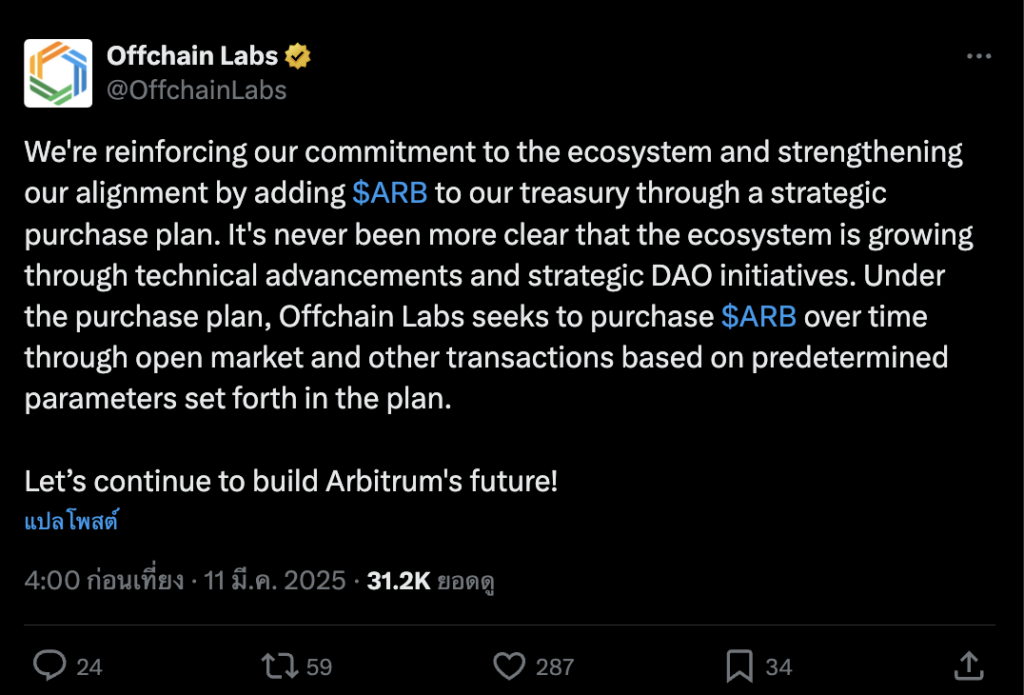Click the Offchain Labs profile avatar
Screen dimensions: 1024x695
pyautogui.click(x=58, y=73)
